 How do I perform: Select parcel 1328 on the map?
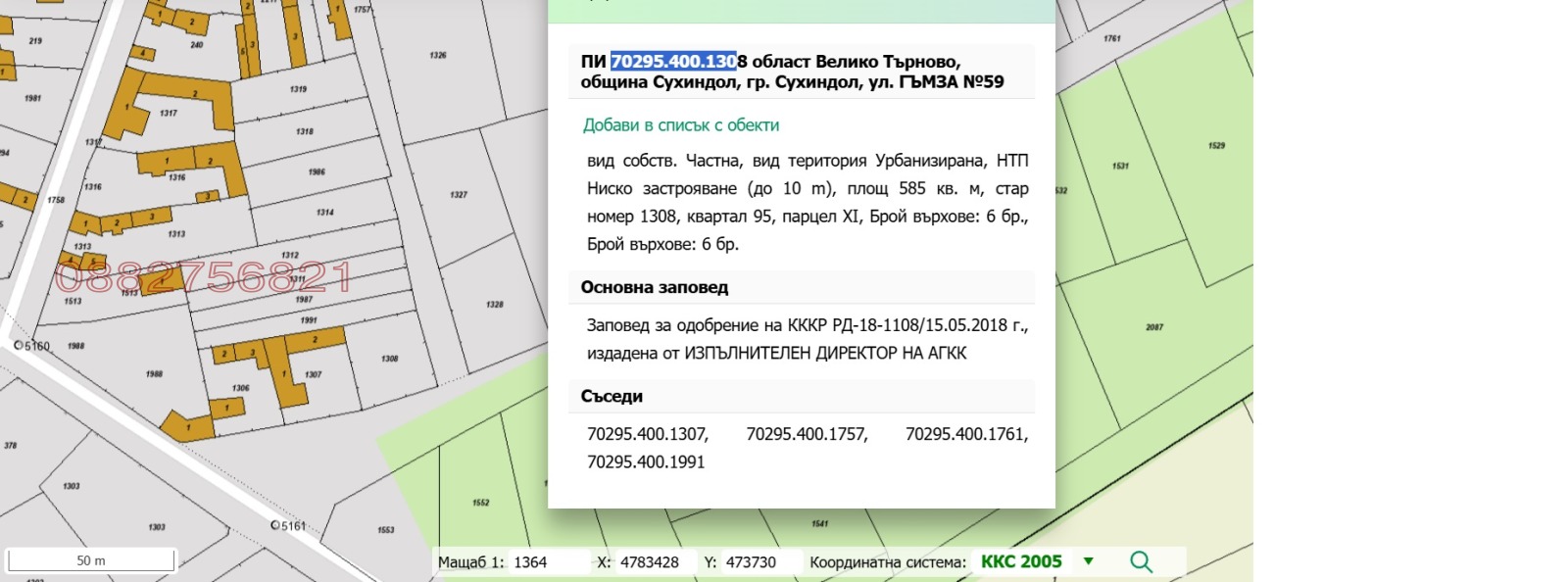(494, 305)
